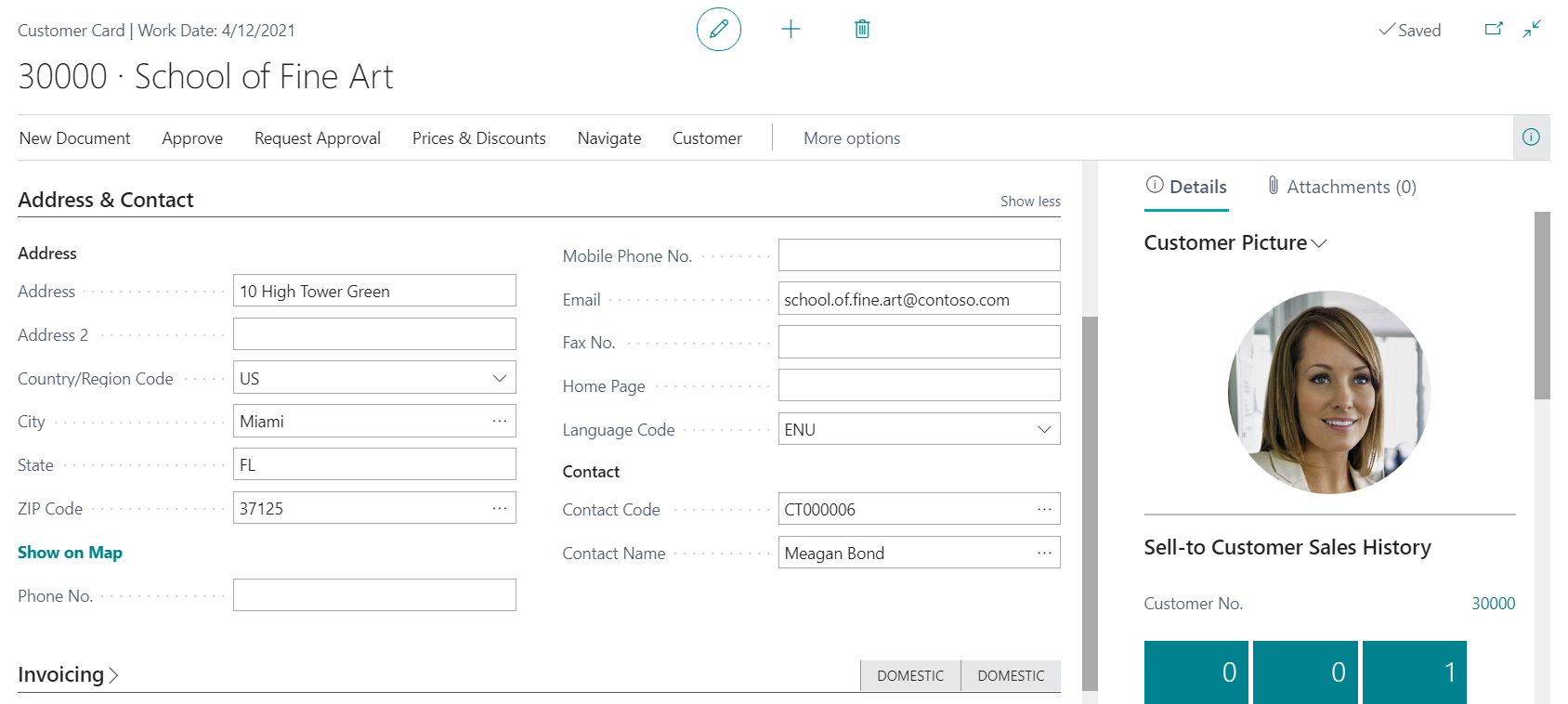Open City lookup ellipsis button

[500, 422]
